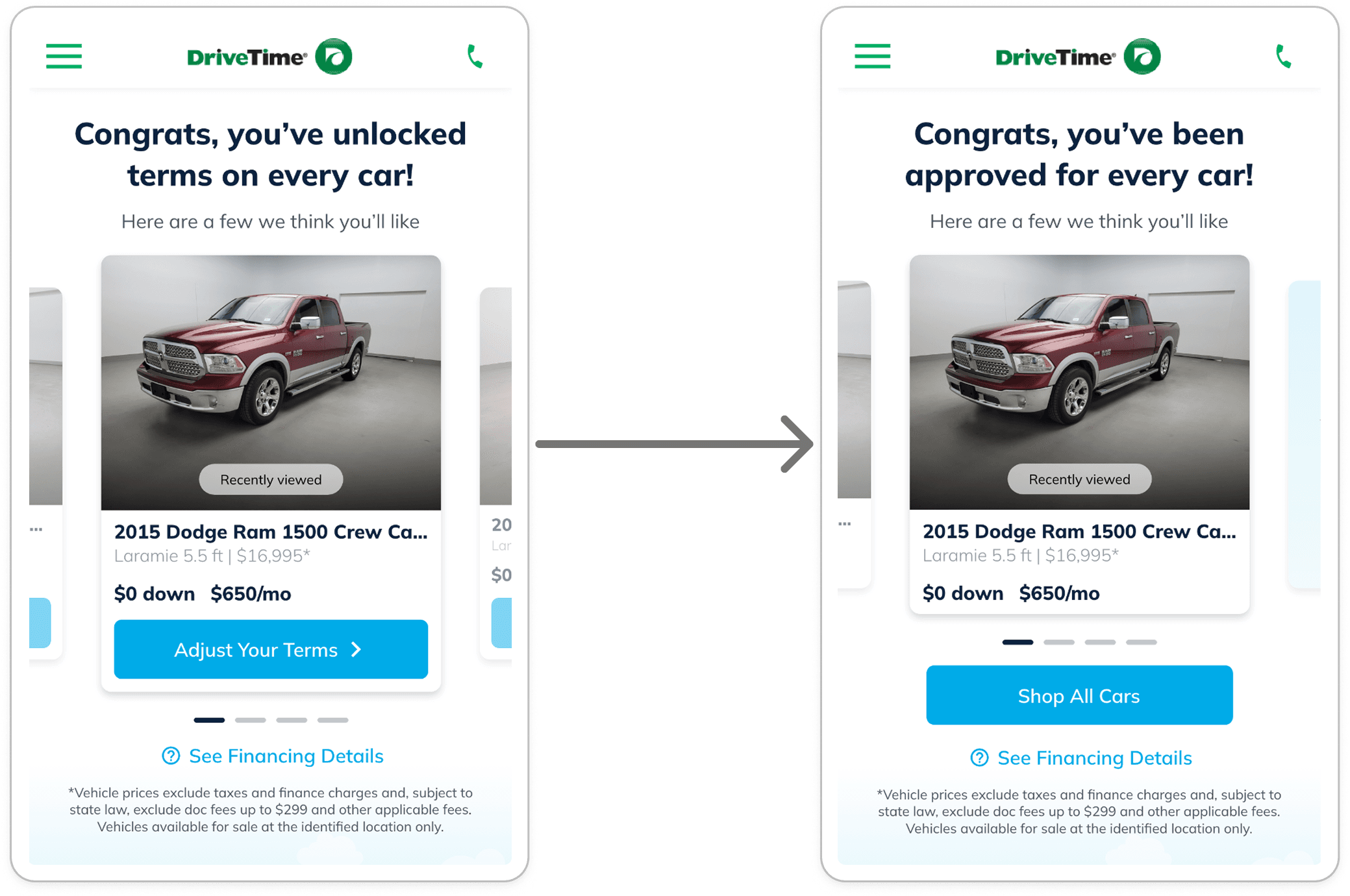The height and width of the screenshot is (896, 1350).
Task: Click DriveTime logo in right mockup header
Action: [x=1078, y=56]
